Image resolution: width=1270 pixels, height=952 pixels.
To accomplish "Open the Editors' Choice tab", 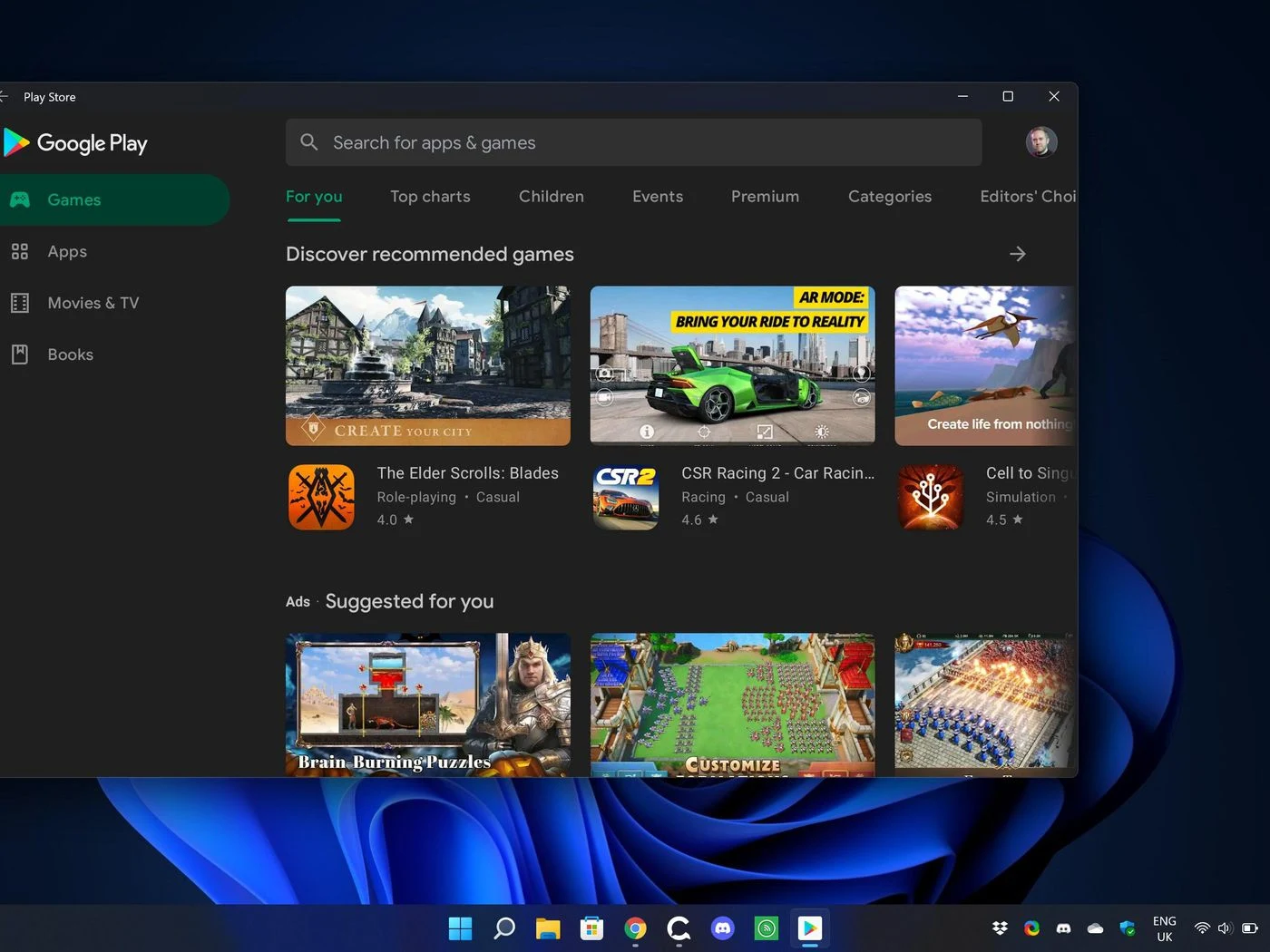I will (1028, 197).
